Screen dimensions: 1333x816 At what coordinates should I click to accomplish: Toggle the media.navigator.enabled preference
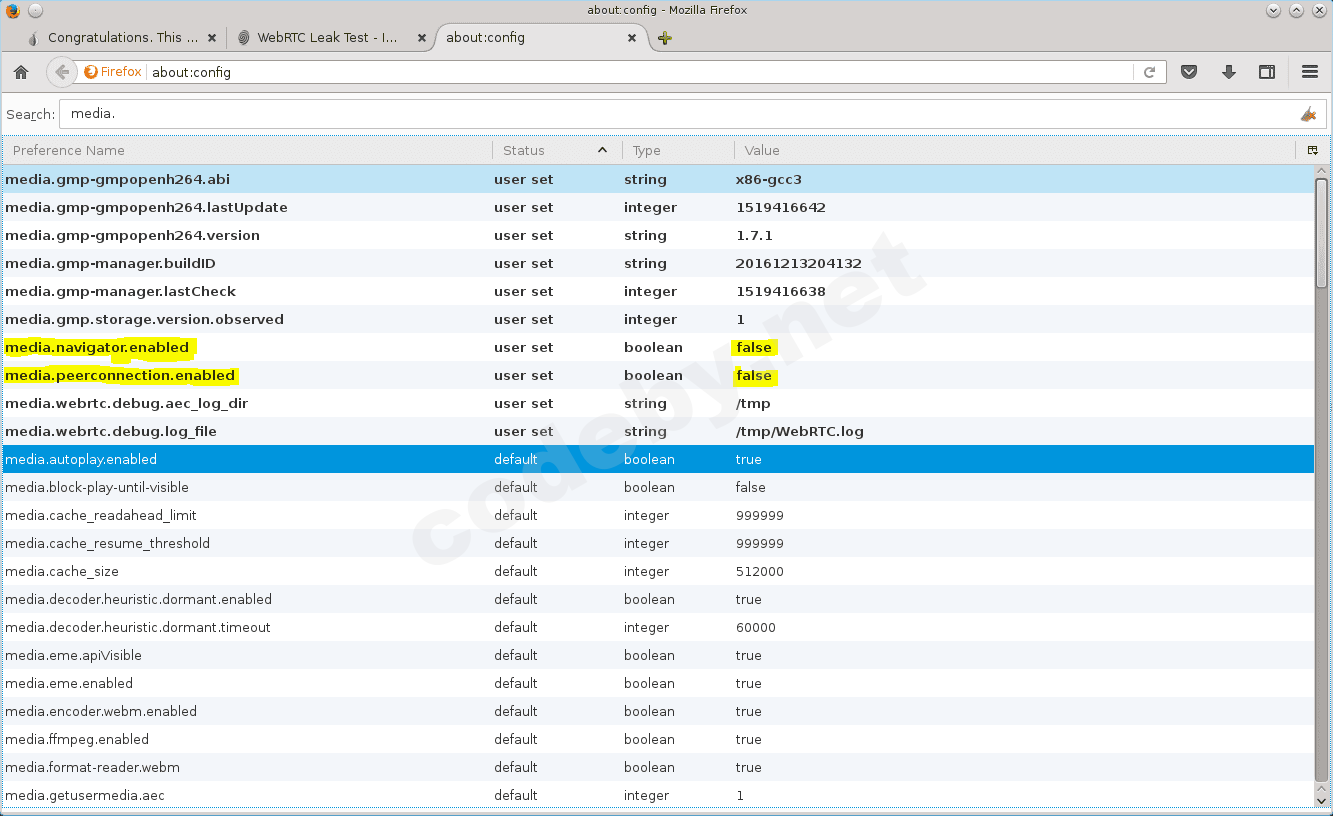tap(97, 347)
